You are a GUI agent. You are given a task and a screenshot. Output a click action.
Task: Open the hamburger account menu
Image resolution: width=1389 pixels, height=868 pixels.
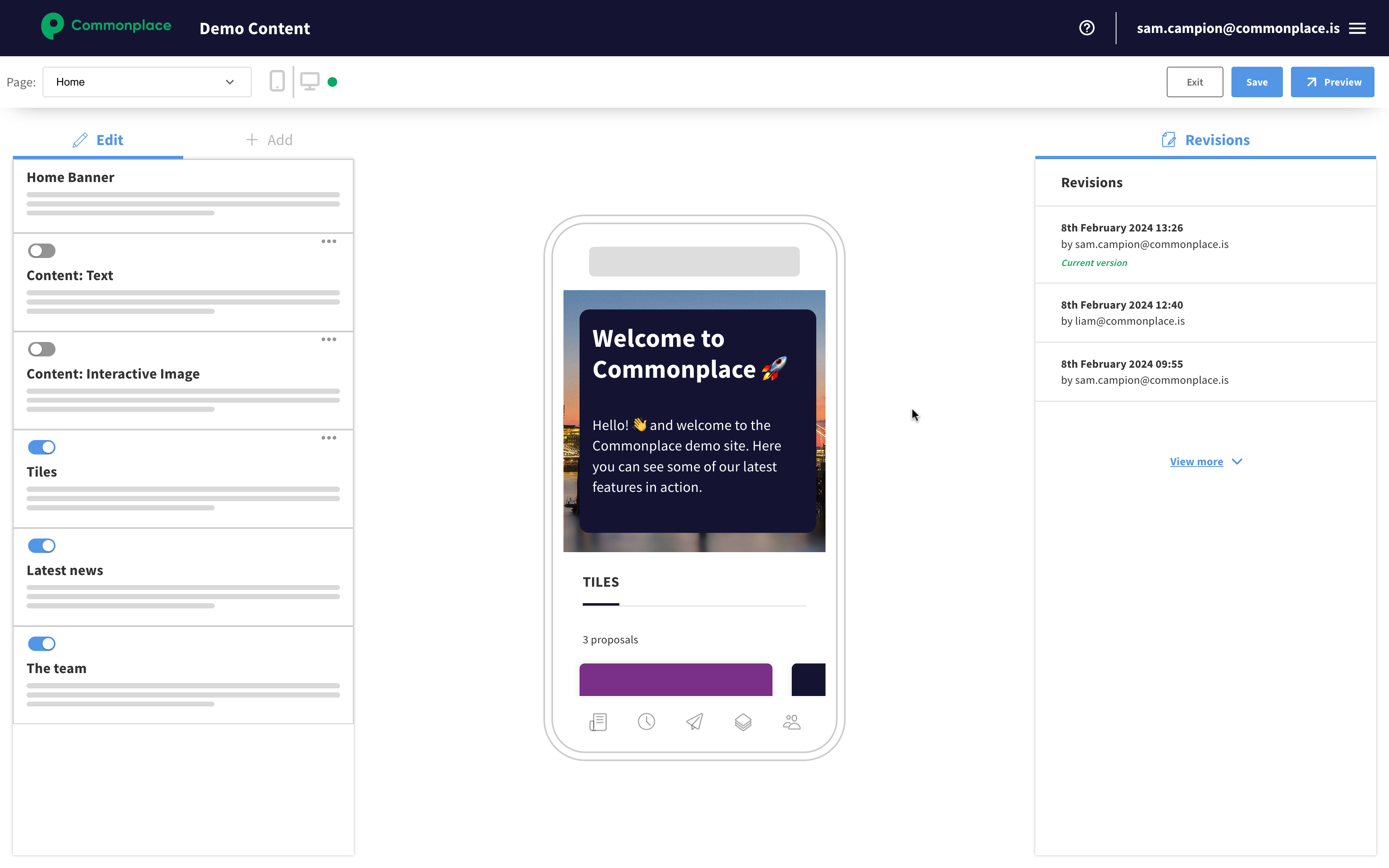click(1357, 28)
